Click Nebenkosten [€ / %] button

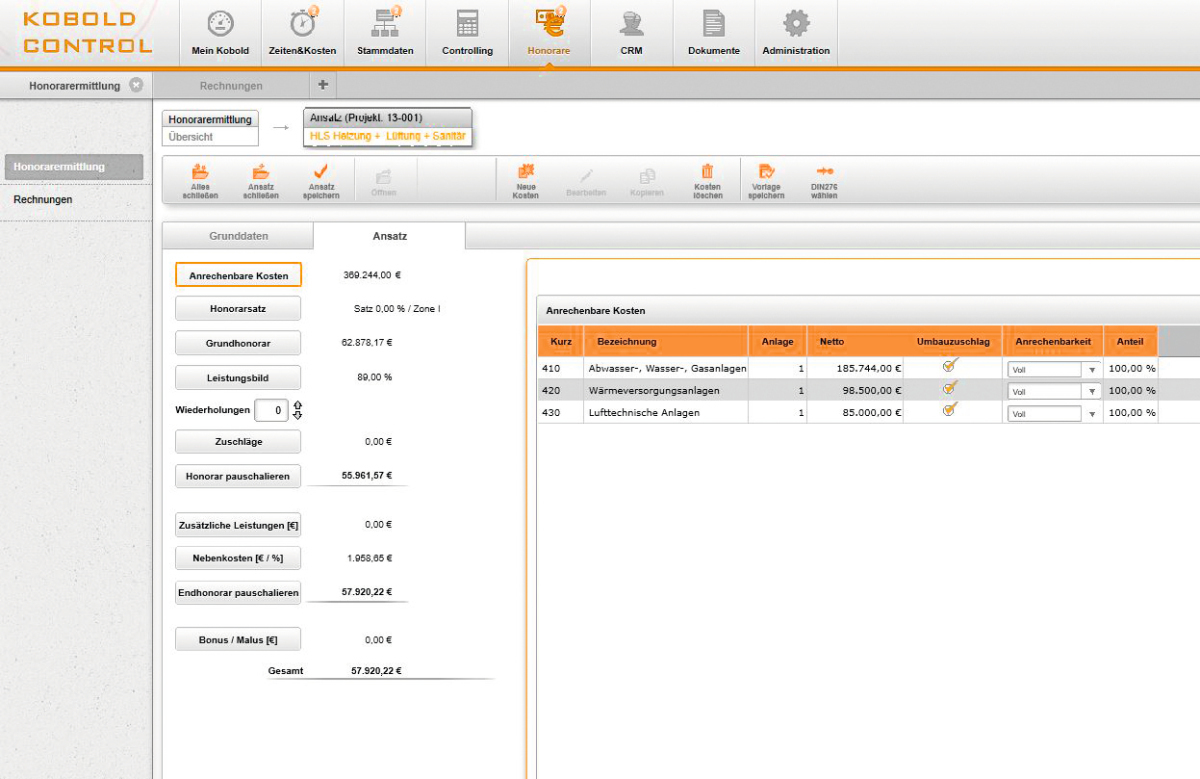click(238, 558)
